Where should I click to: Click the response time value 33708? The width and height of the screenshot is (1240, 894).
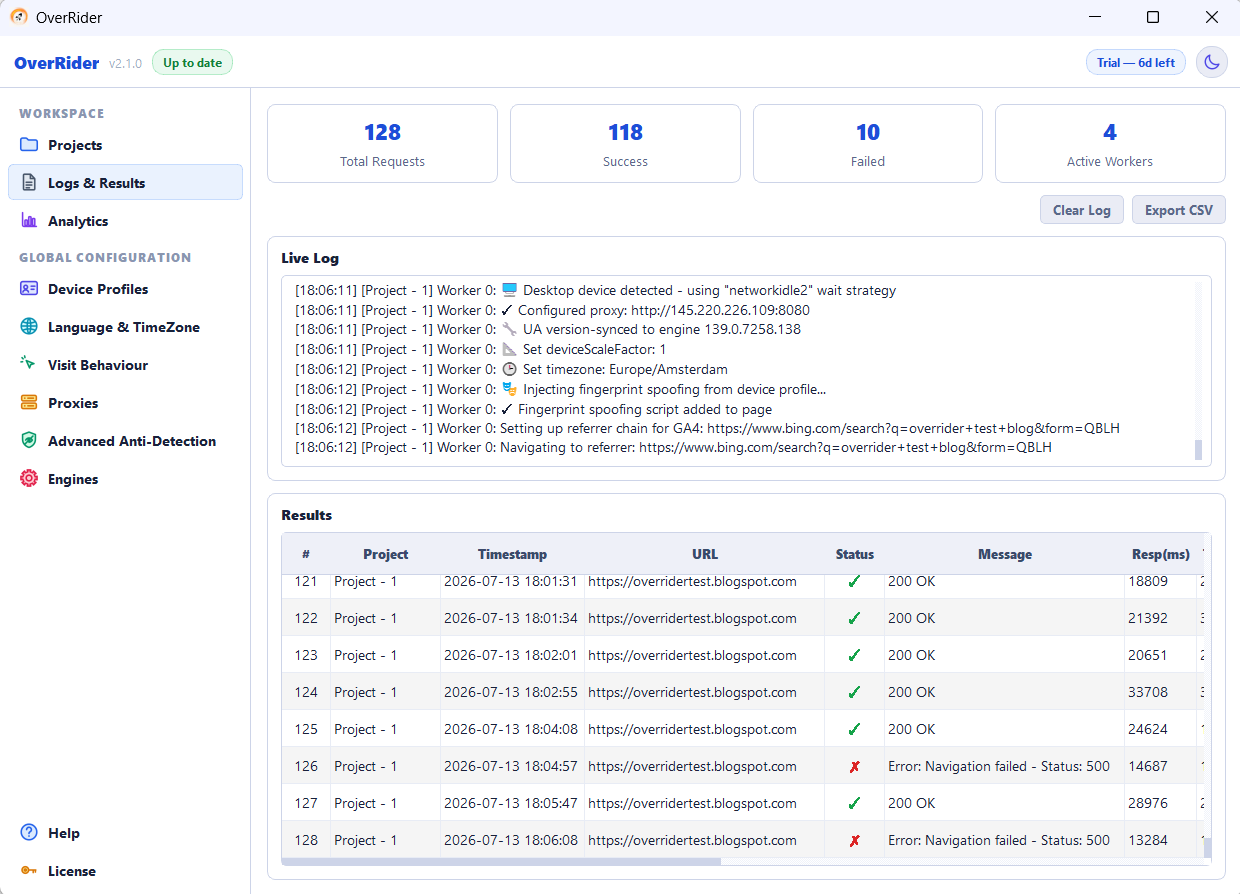(1148, 692)
